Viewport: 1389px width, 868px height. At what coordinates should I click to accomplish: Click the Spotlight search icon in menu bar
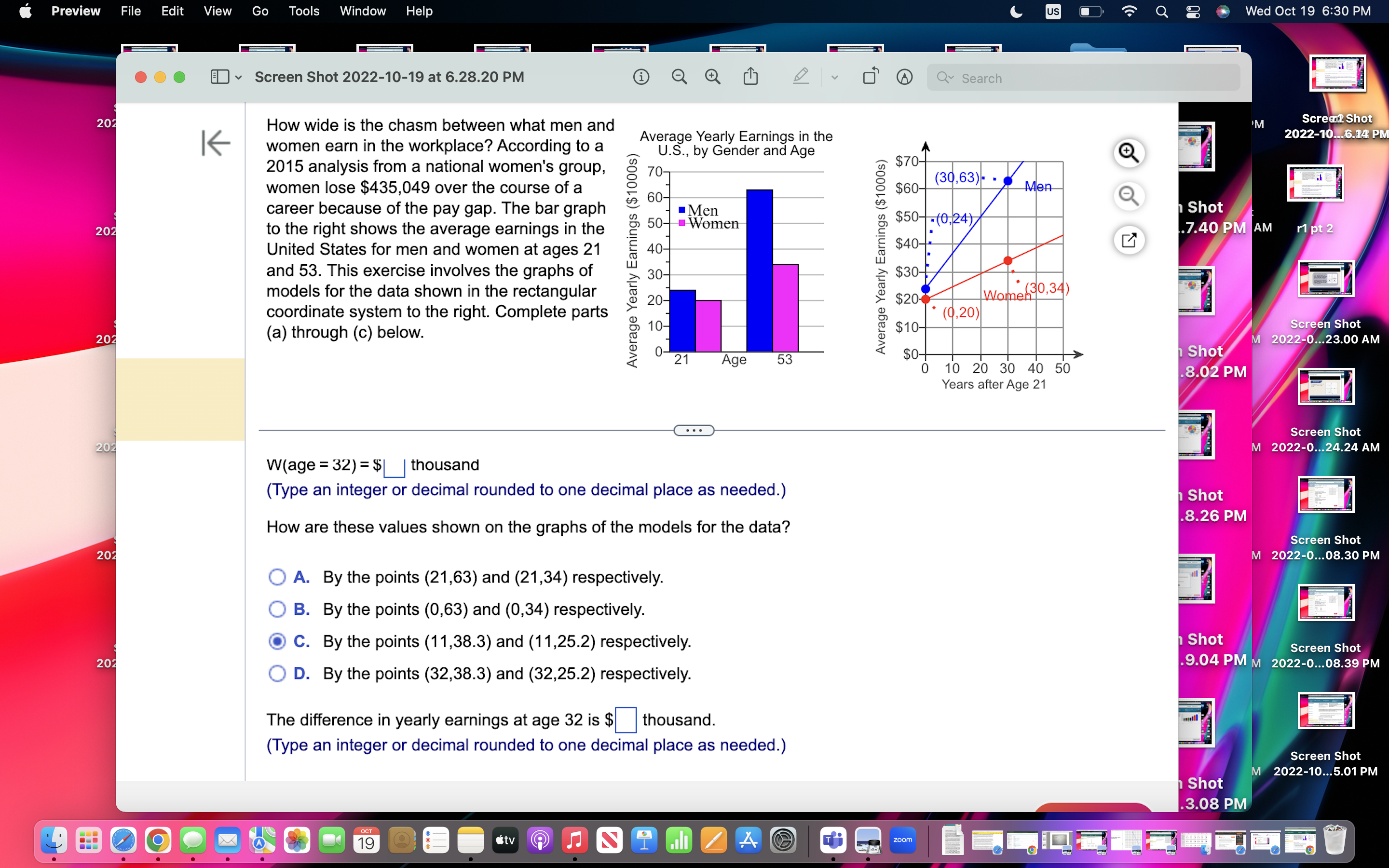click(1162, 11)
